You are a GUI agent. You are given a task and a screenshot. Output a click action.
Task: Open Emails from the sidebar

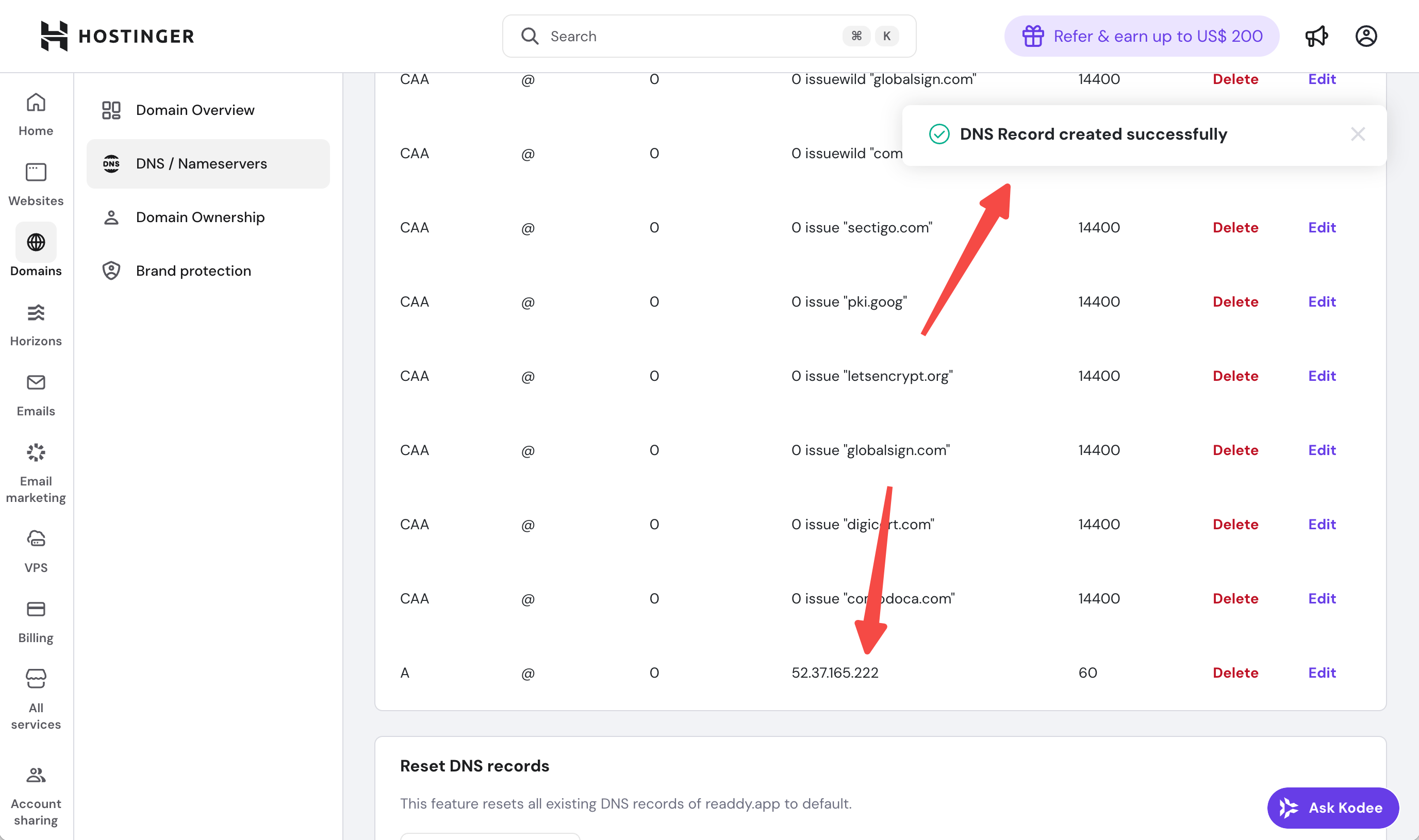[36, 383]
